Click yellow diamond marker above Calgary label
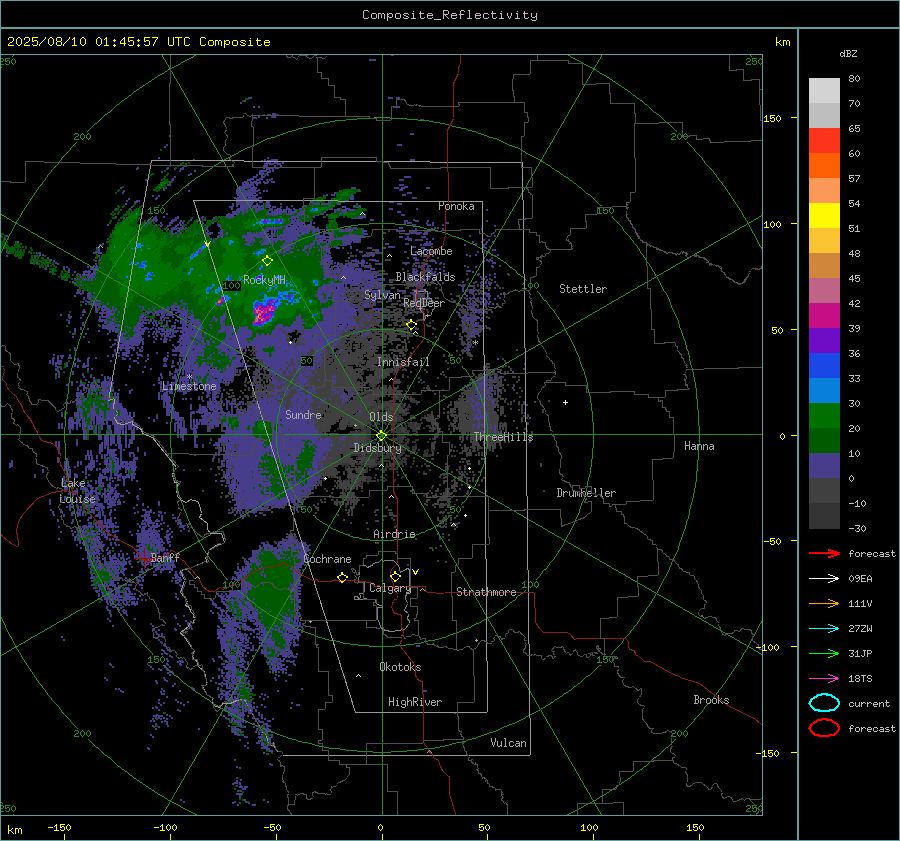 pyautogui.click(x=395, y=576)
